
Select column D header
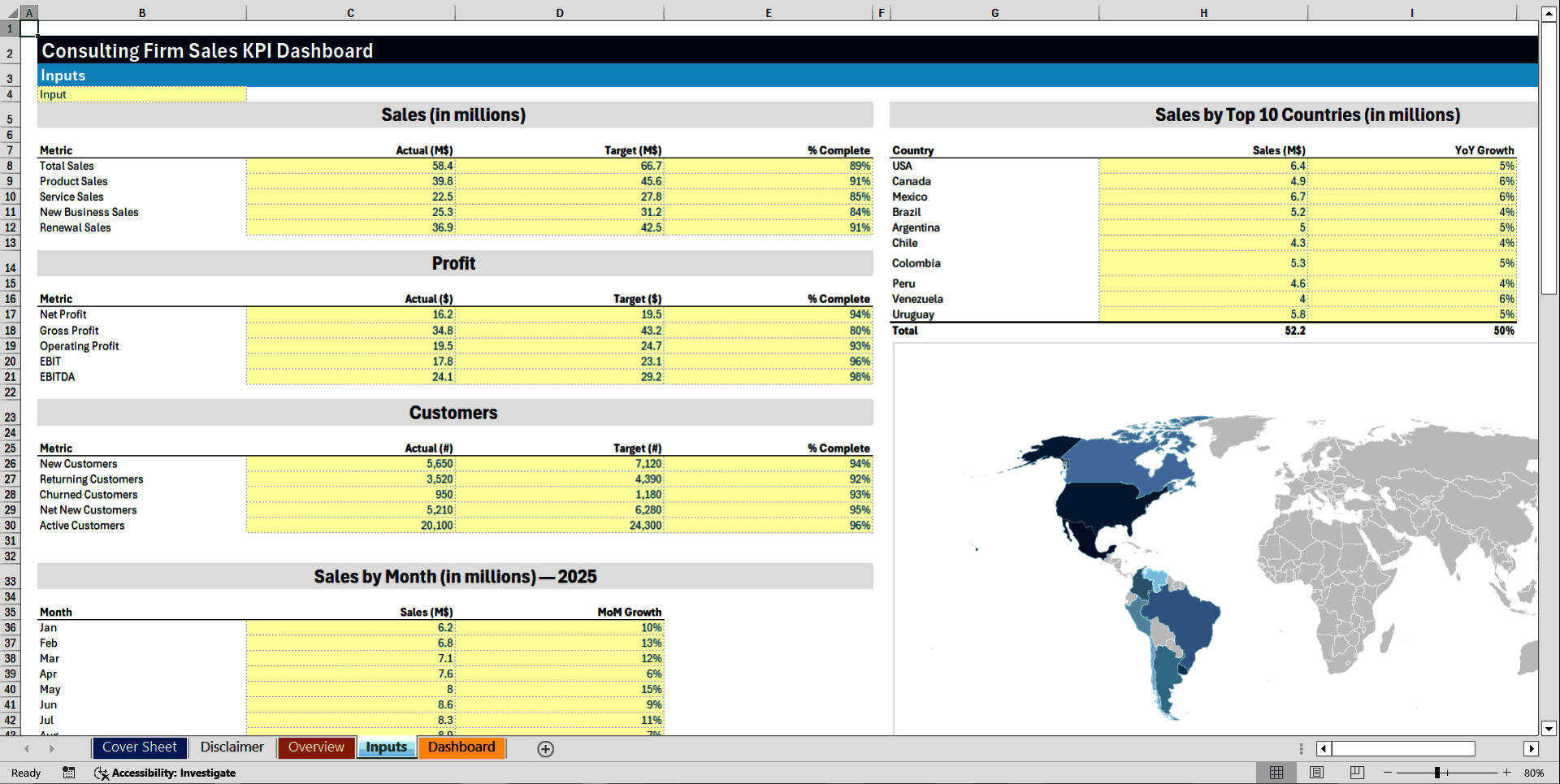560,13
